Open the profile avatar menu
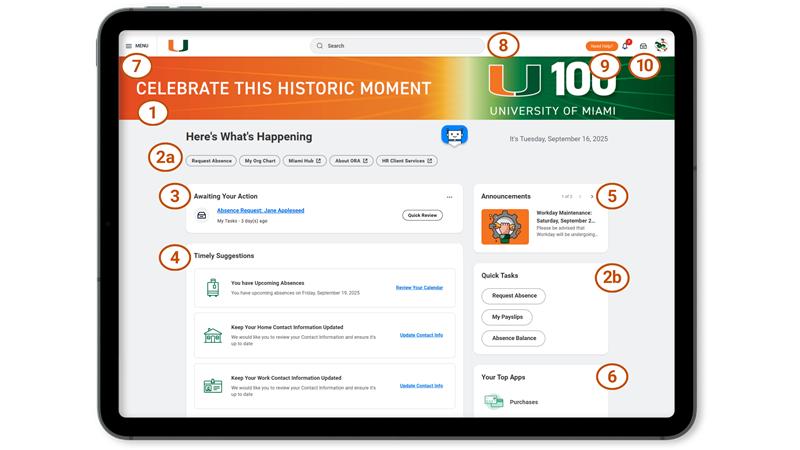This screenshot has height=450, width=800. coord(661,45)
